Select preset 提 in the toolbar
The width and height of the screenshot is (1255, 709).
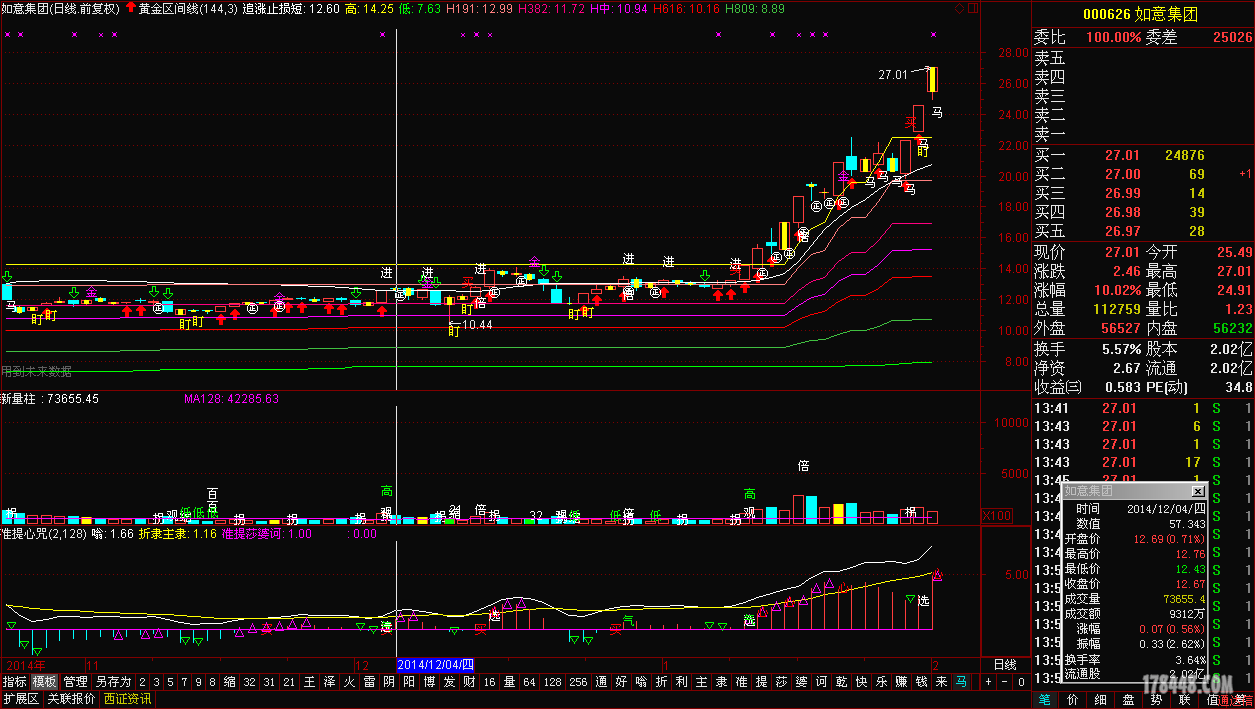tap(761, 681)
